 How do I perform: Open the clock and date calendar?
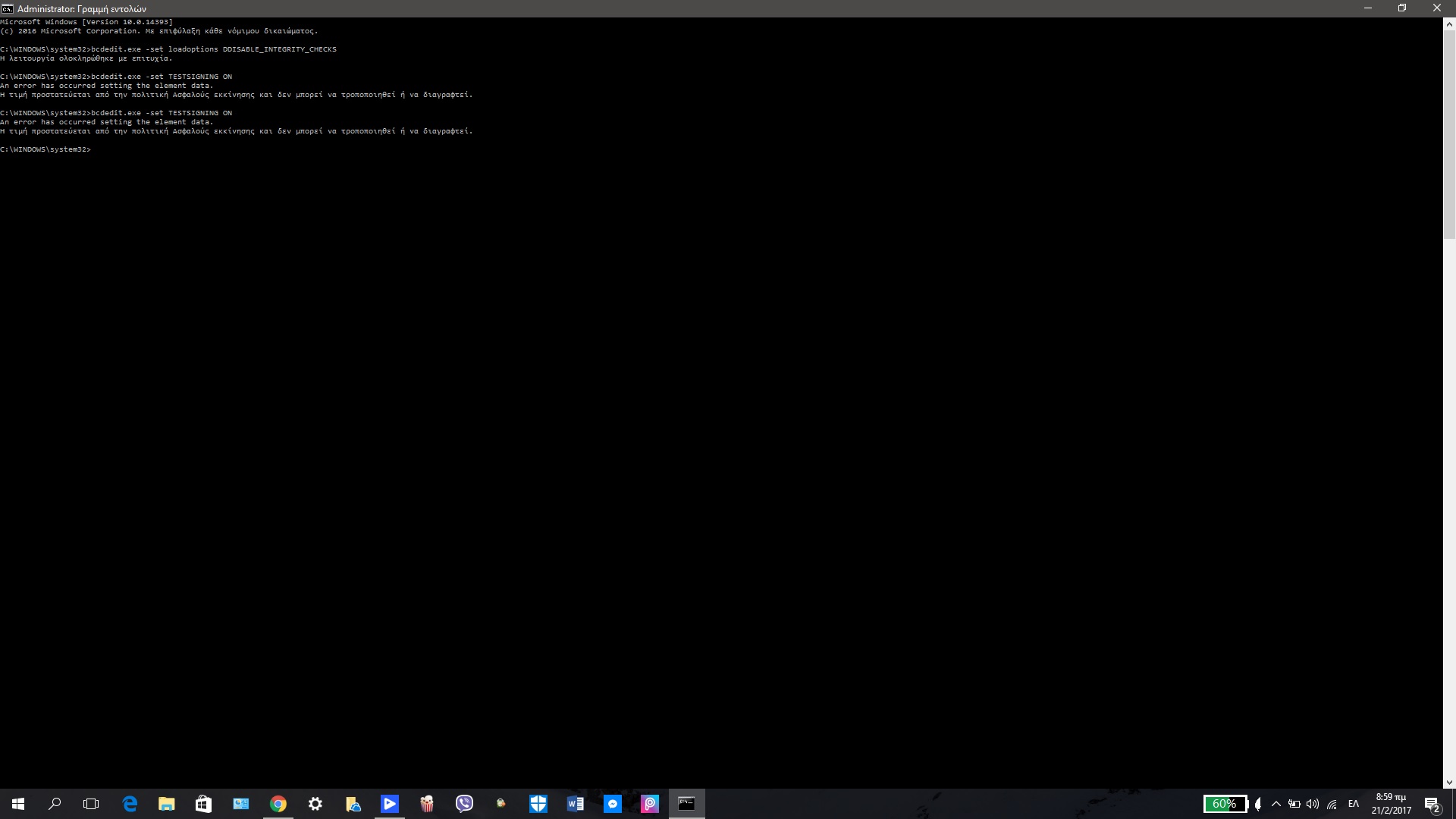1391,804
